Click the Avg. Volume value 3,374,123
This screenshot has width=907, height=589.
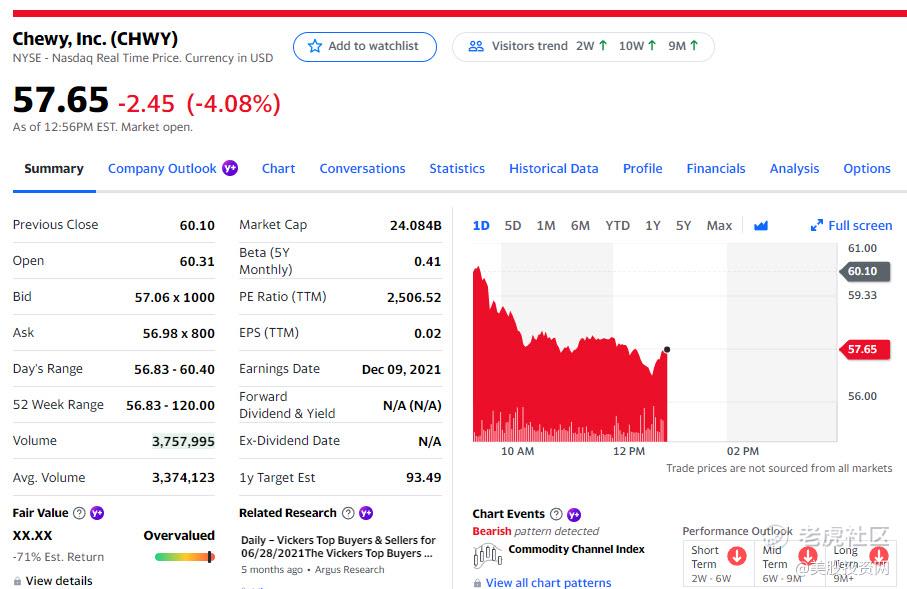[183, 477]
